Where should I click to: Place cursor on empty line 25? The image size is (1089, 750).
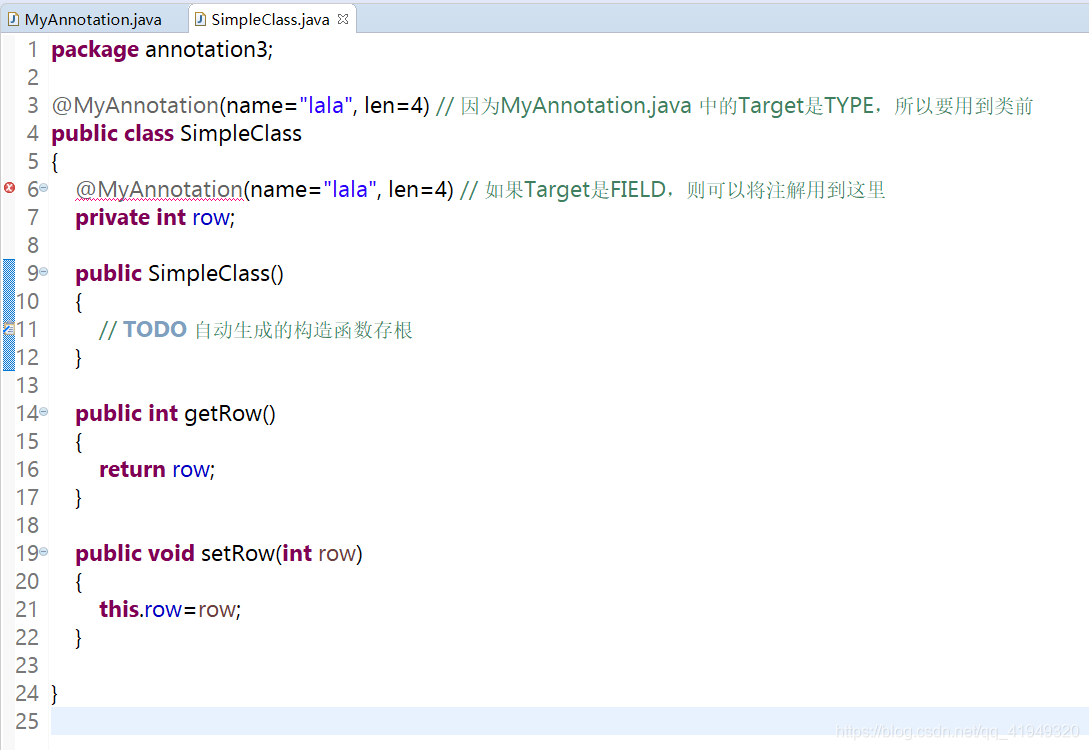570,721
